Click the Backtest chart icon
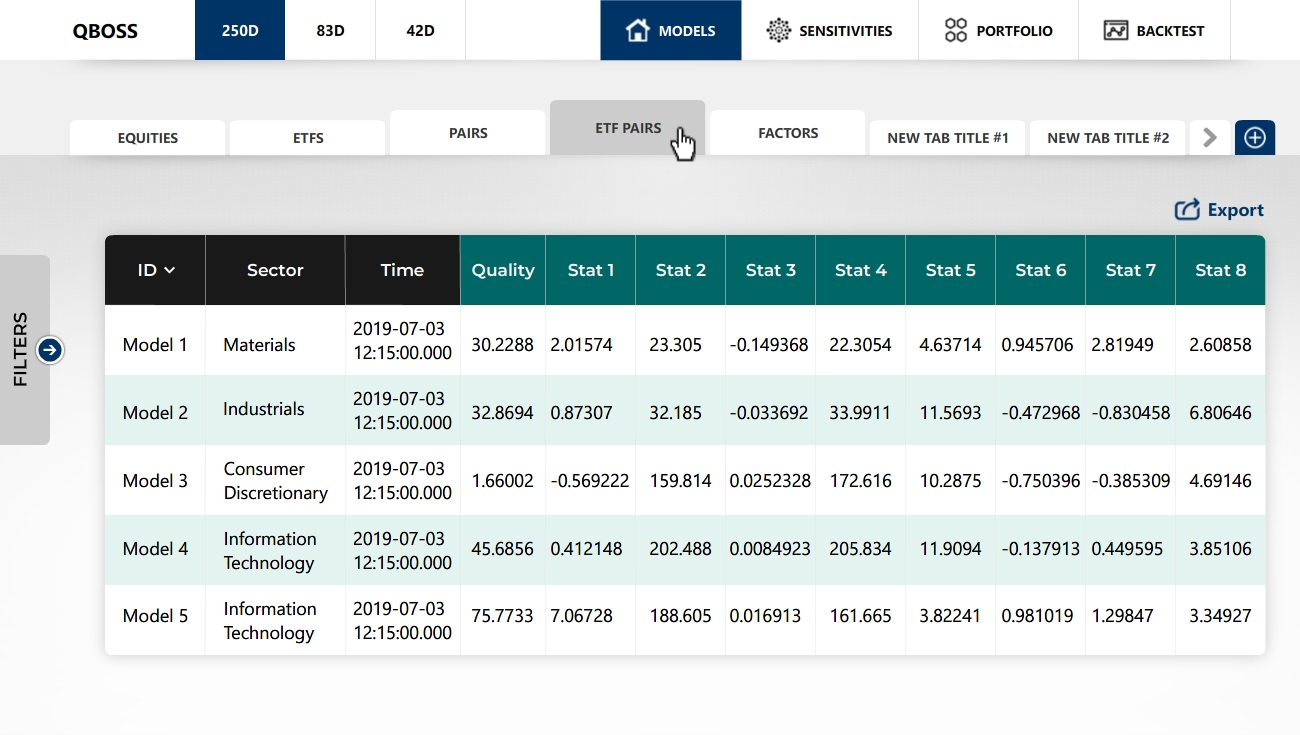The width and height of the screenshot is (1300, 735). pyautogui.click(x=1116, y=31)
